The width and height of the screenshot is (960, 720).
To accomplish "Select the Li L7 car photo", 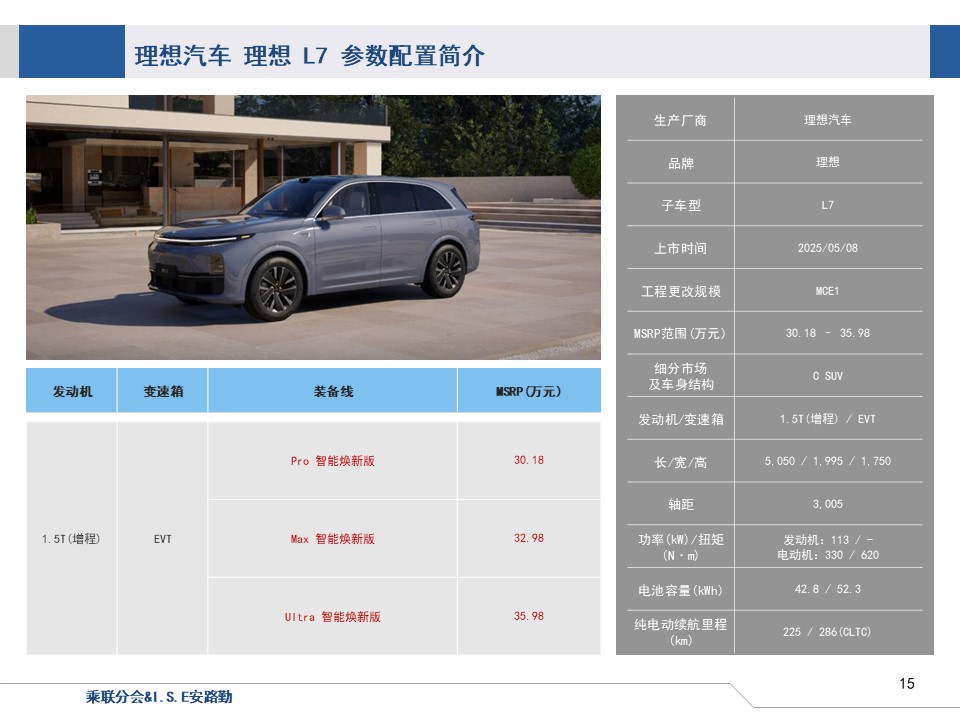I will click(313, 227).
